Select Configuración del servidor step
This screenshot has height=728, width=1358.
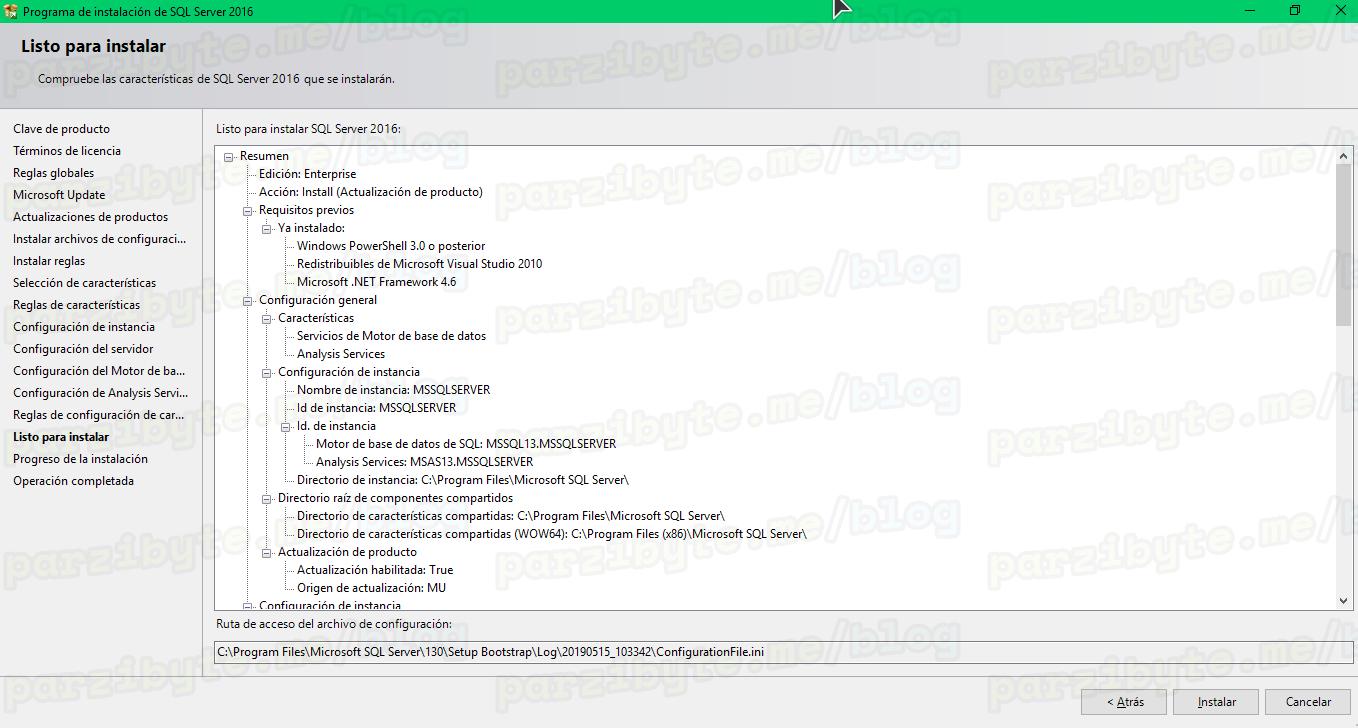tap(83, 349)
